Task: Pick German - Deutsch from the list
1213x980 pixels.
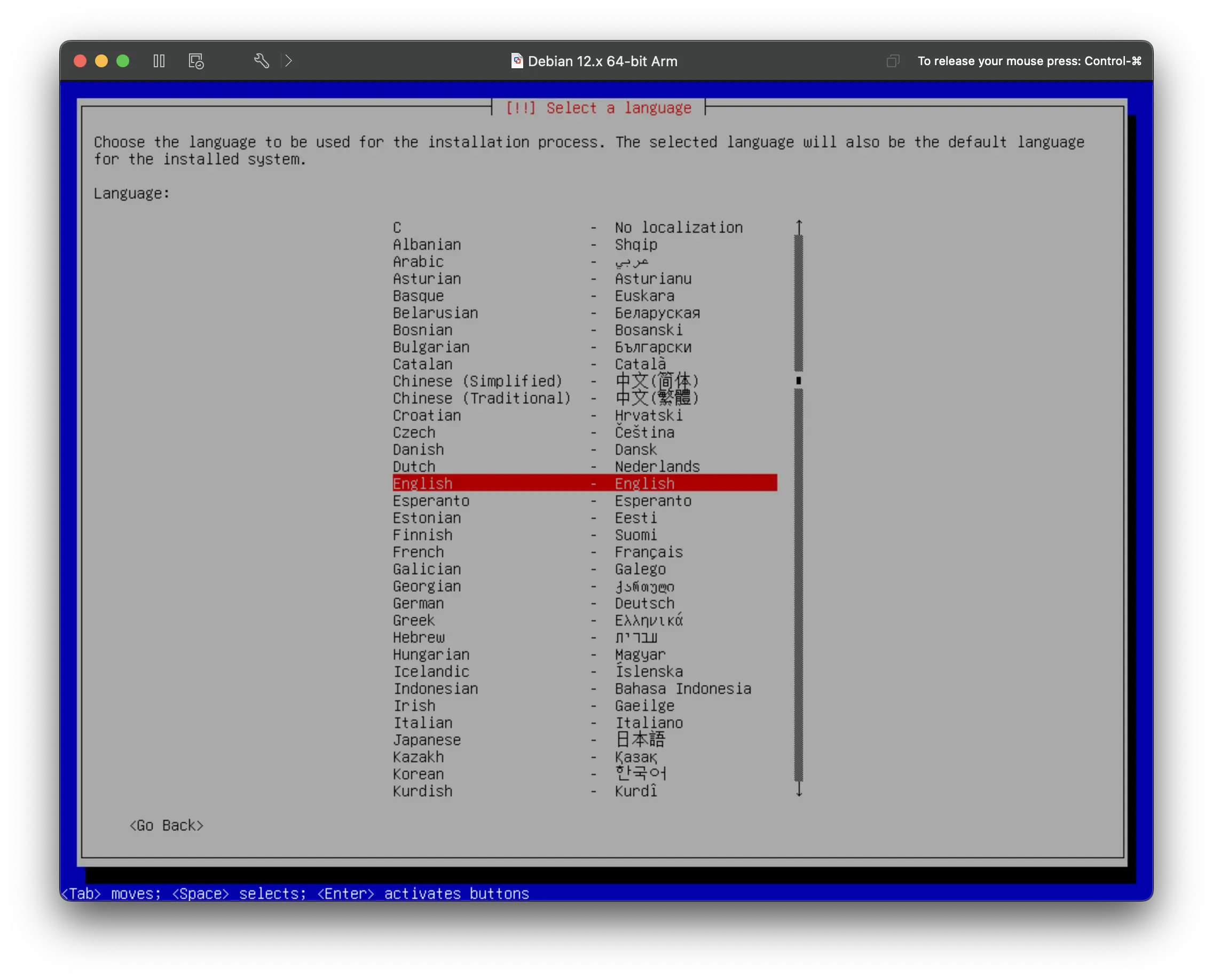Action: 585,603
